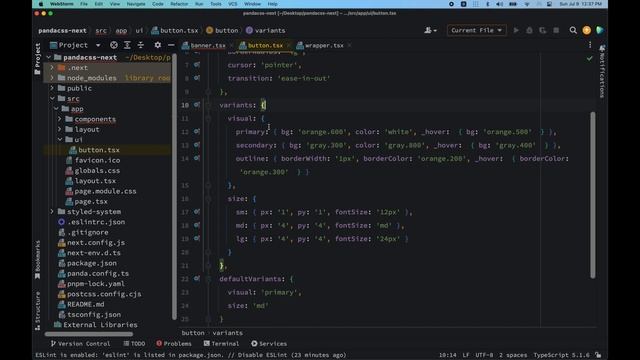This screenshot has height=360, width=640.
Task: Select page.tsx in project tree
Action: pyautogui.click(x=91, y=201)
